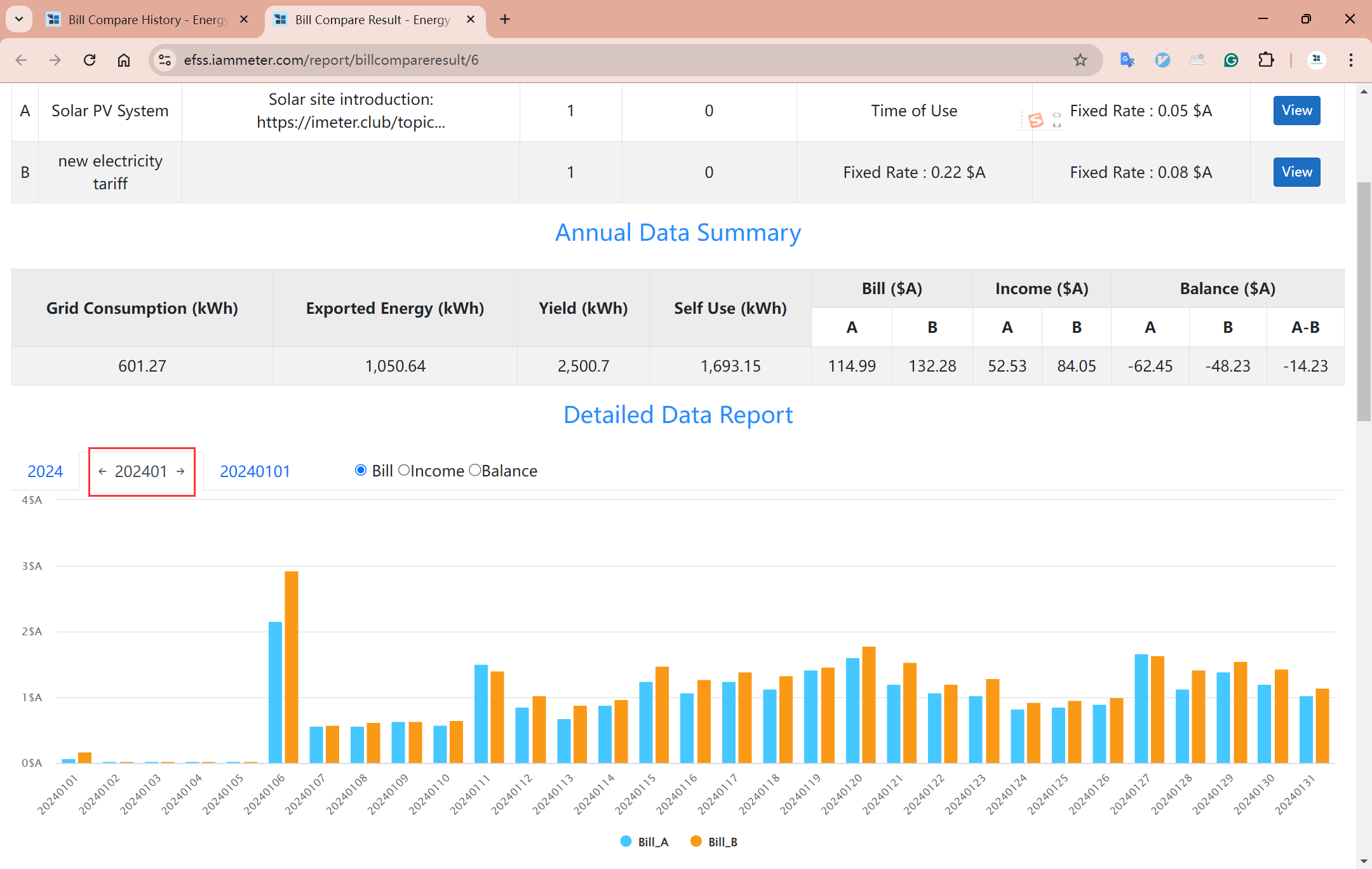Toggle Bill_B series in chart legend
This screenshot has width=1372, height=869.
pyautogui.click(x=714, y=842)
